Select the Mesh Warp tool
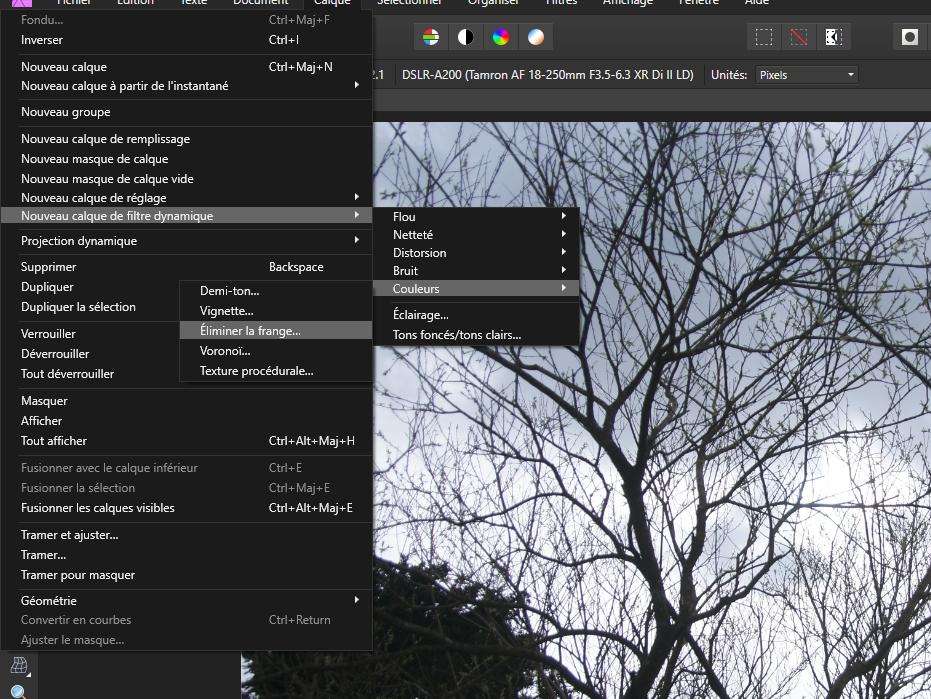The width and height of the screenshot is (931, 699). [x=19, y=666]
